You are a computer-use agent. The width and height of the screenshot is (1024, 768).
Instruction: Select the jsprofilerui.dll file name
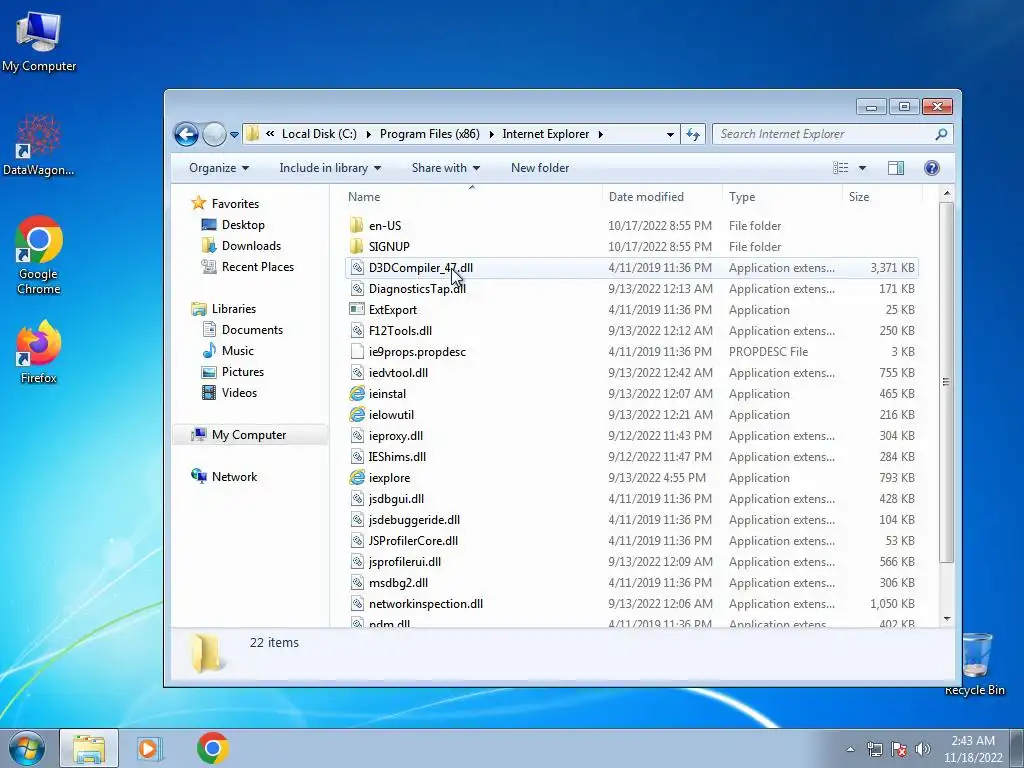(x=405, y=562)
